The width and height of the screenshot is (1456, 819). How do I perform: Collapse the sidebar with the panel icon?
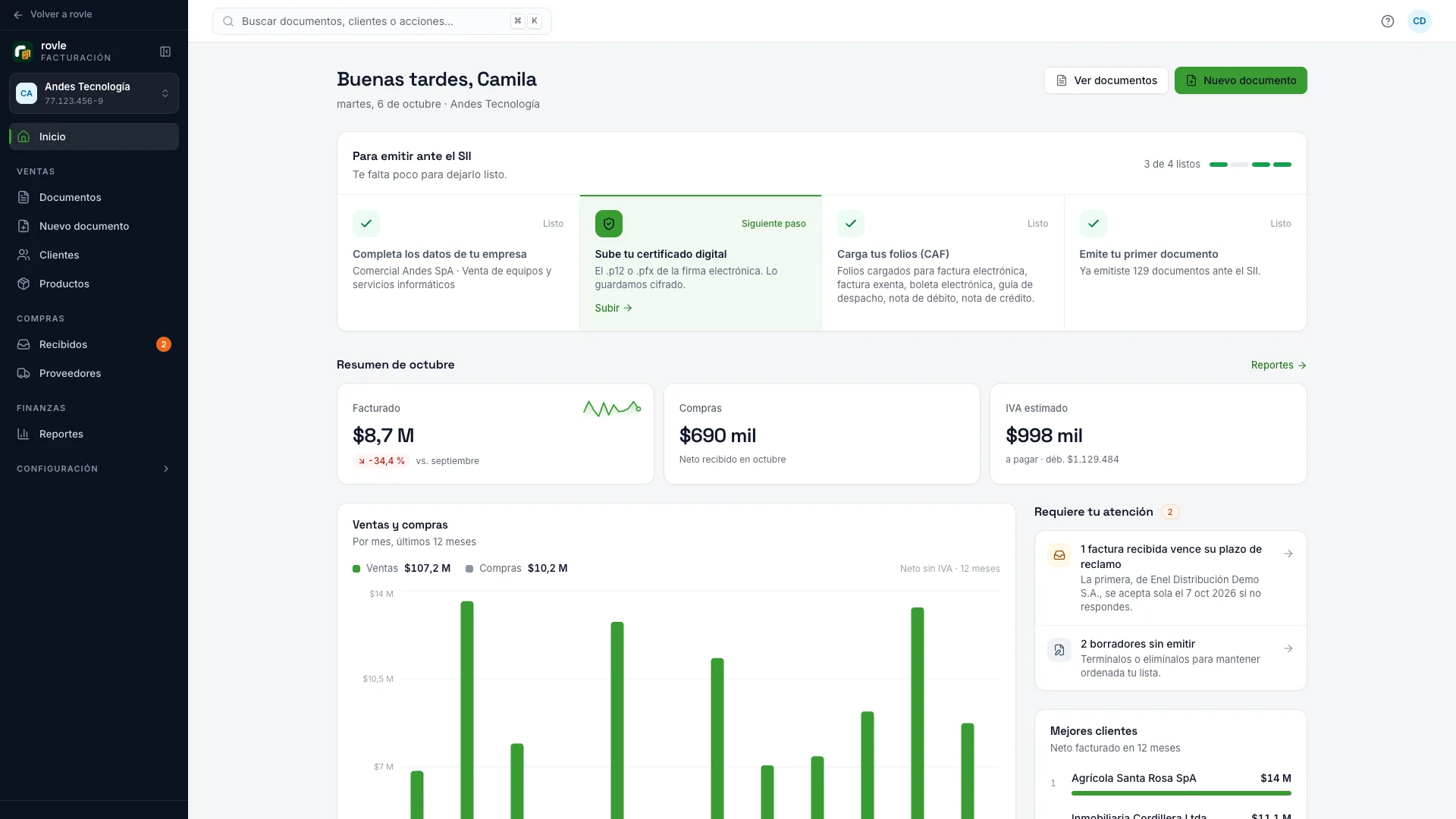point(165,52)
